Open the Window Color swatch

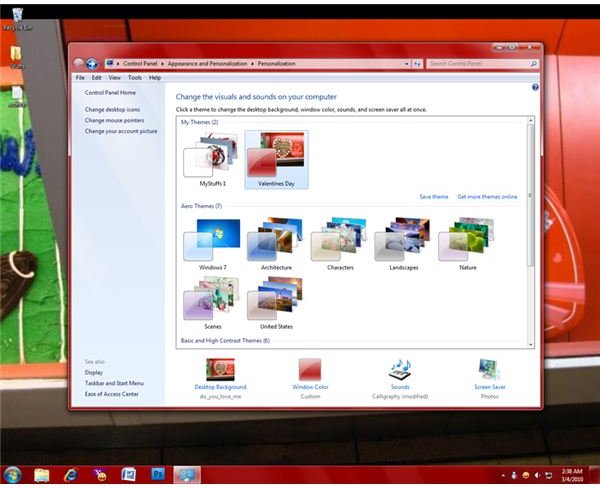[310, 369]
